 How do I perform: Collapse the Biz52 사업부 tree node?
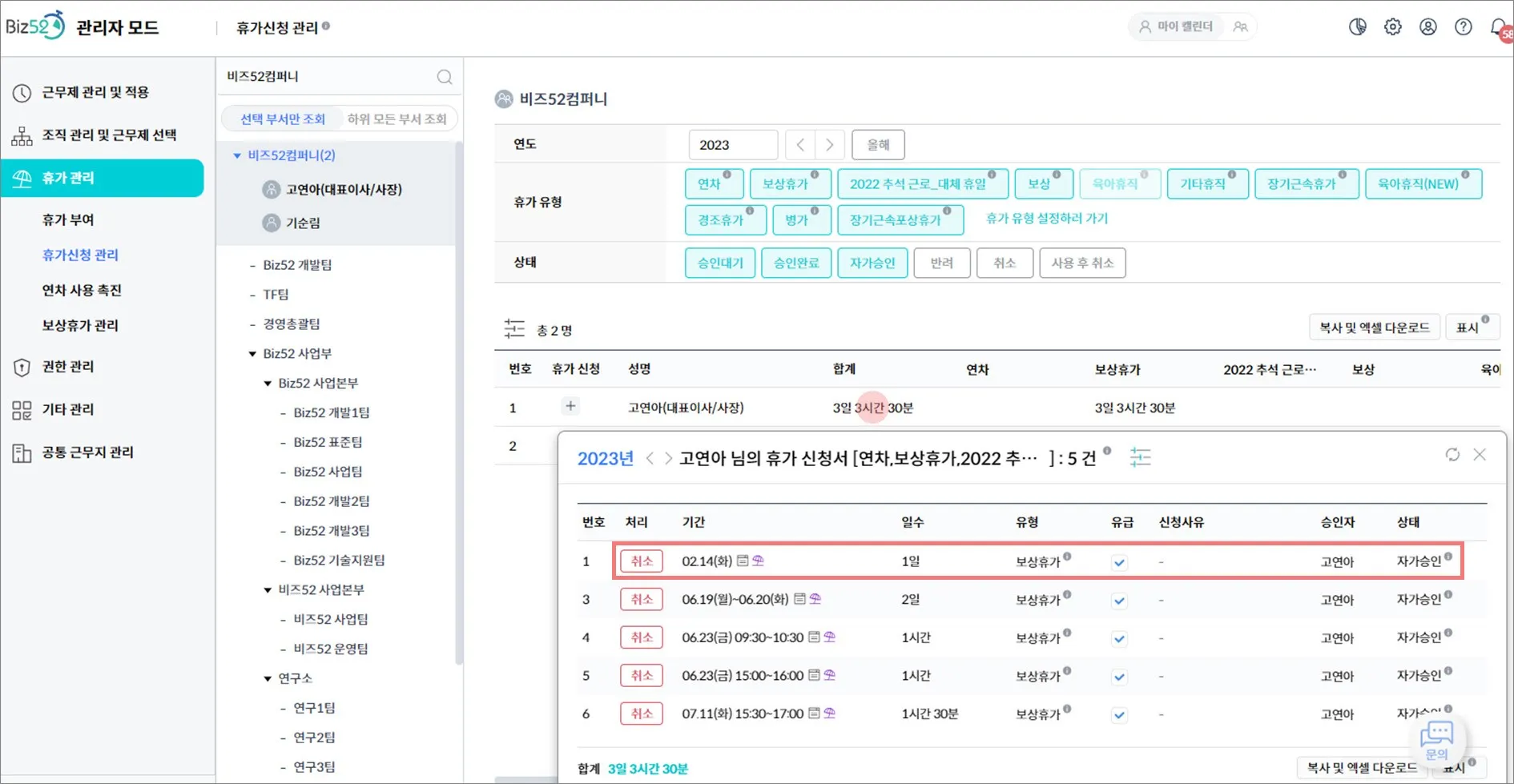click(x=252, y=353)
